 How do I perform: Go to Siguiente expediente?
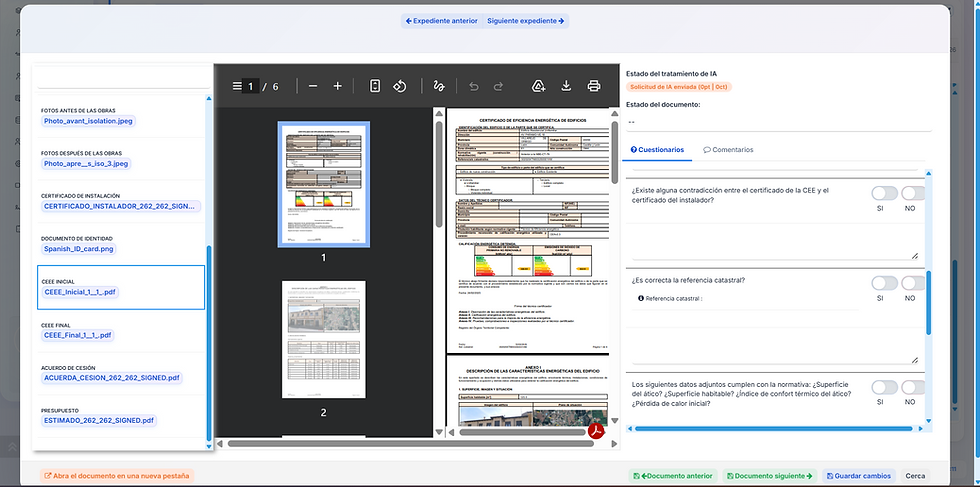click(x=526, y=21)
